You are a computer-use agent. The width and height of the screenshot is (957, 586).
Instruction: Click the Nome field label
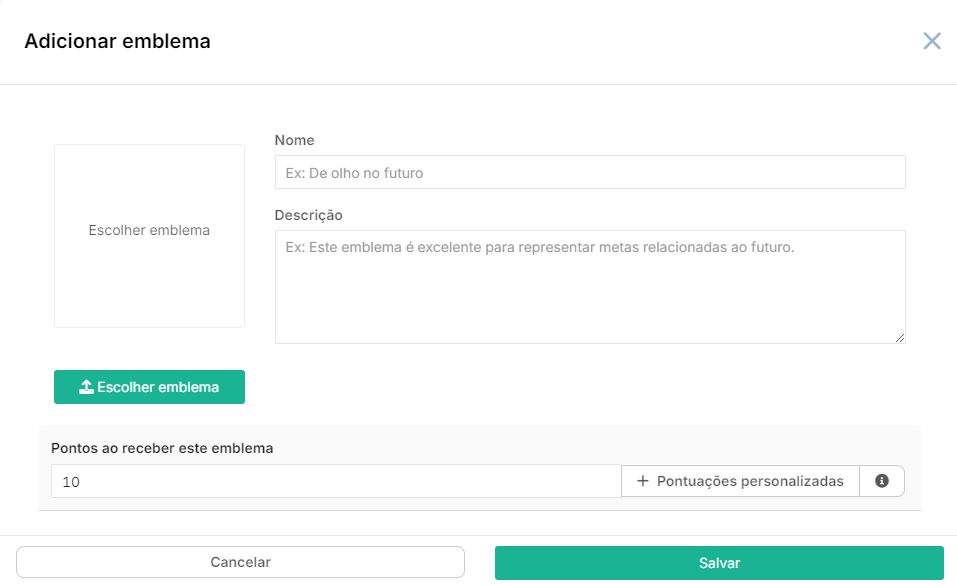(294, 140)
